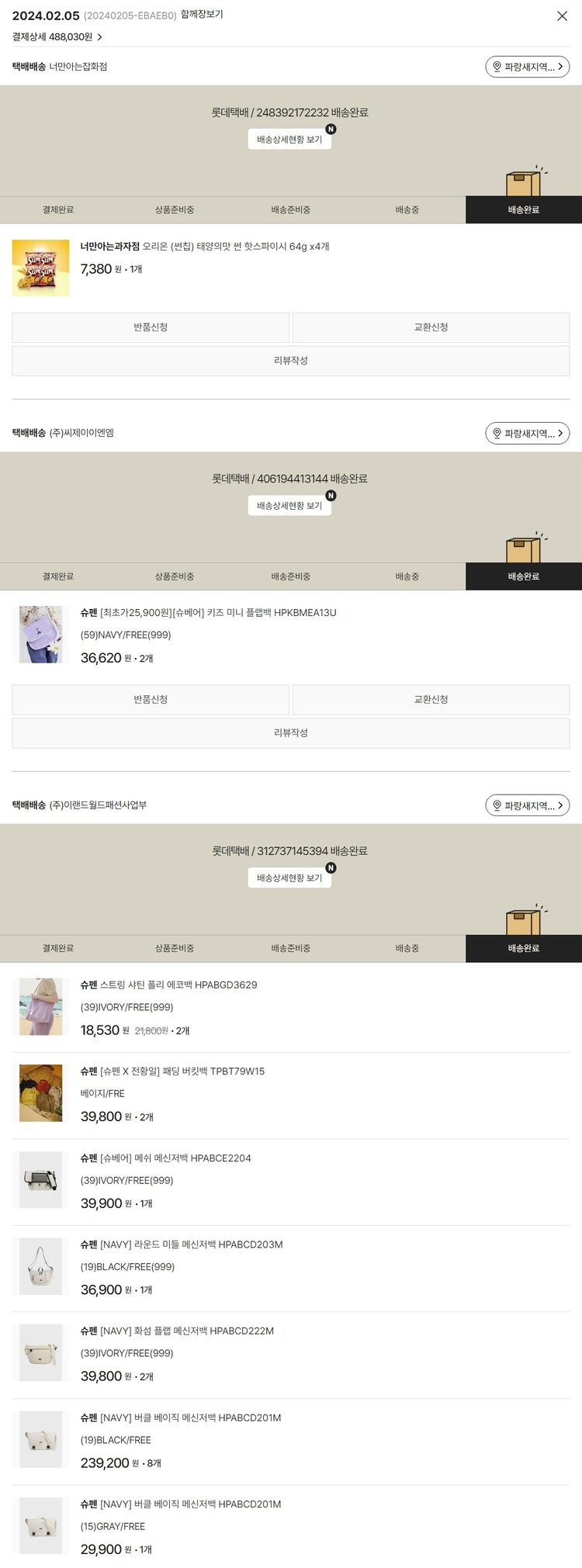
Task: Select 배송완료 step in first shipment progress bar
Action: tap(524, 210)
